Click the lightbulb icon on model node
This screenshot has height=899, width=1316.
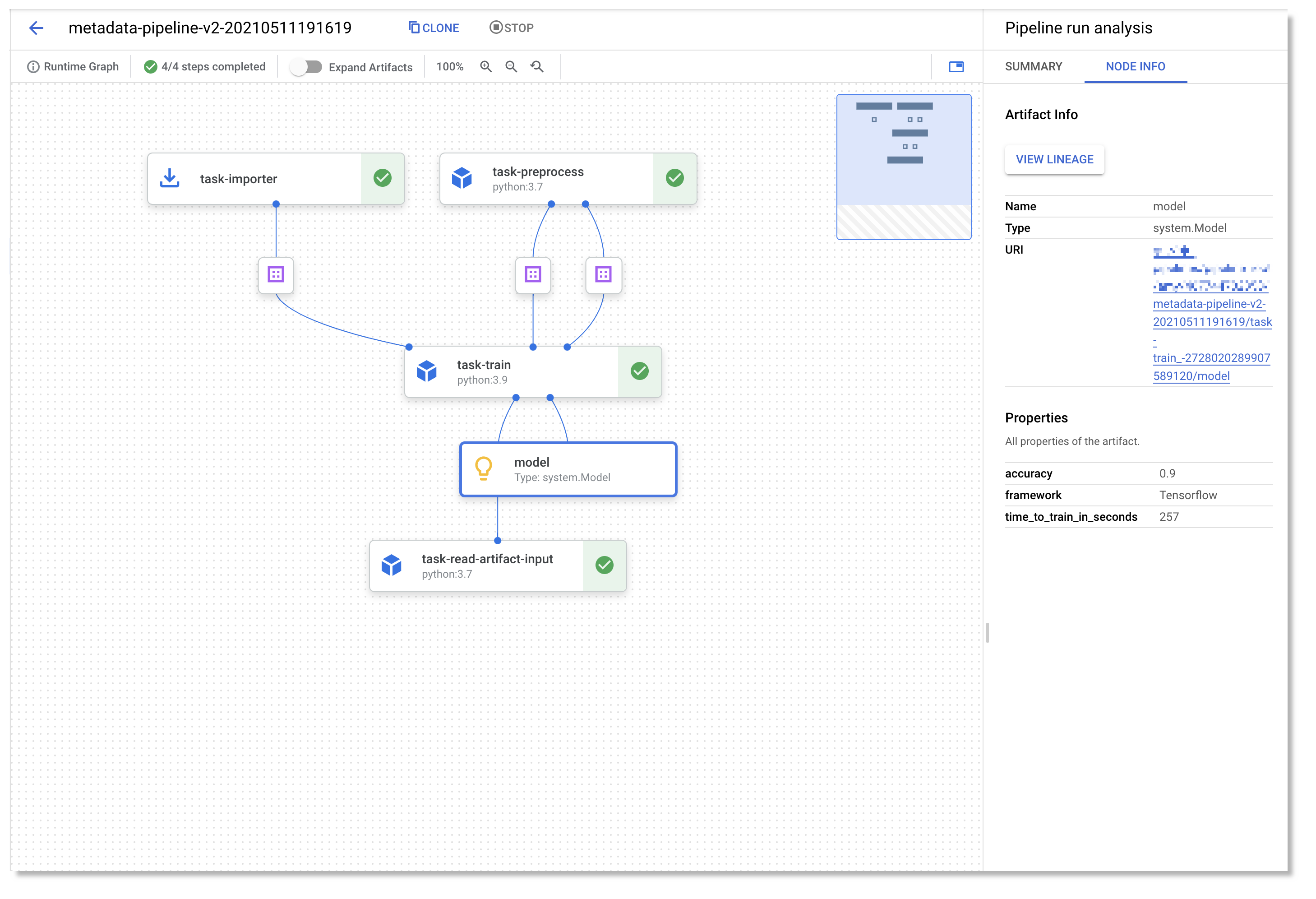pyautogui.click(x=483, y=469)
